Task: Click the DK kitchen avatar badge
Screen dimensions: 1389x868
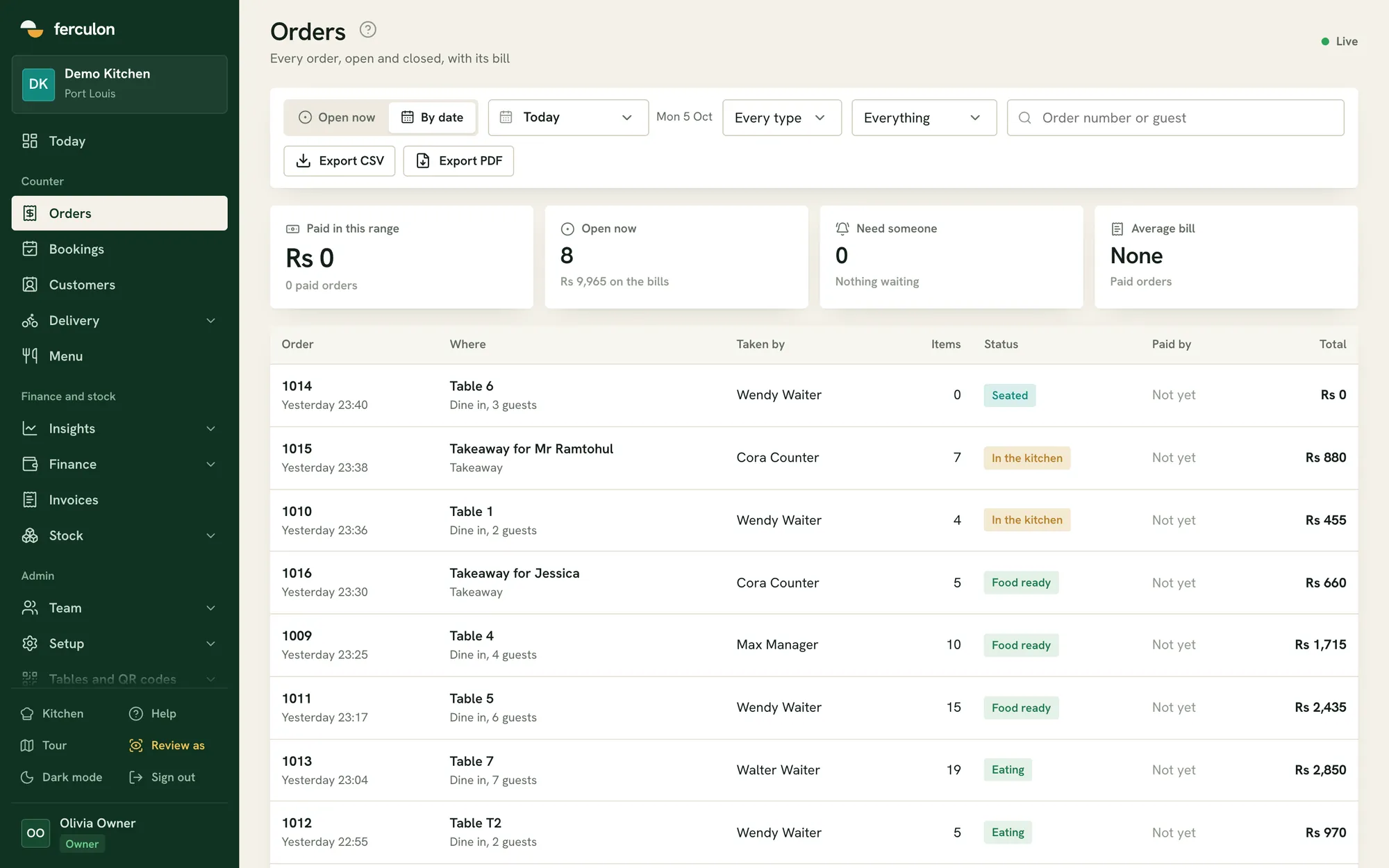Action: click(x=38, y=84)
